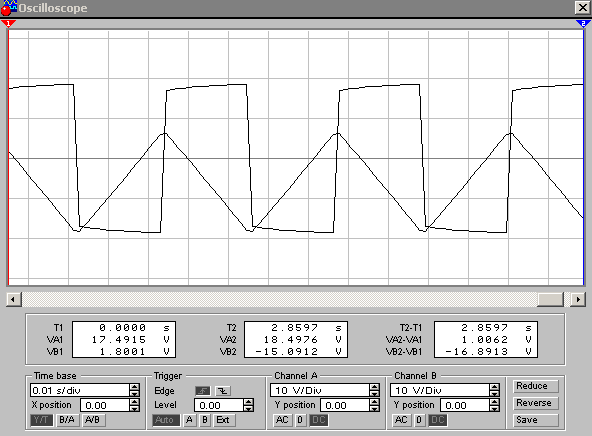Increase Channel B V/Div scale
Image resolution: width=592 pixels, height=436 pixels.
point(495,387)
